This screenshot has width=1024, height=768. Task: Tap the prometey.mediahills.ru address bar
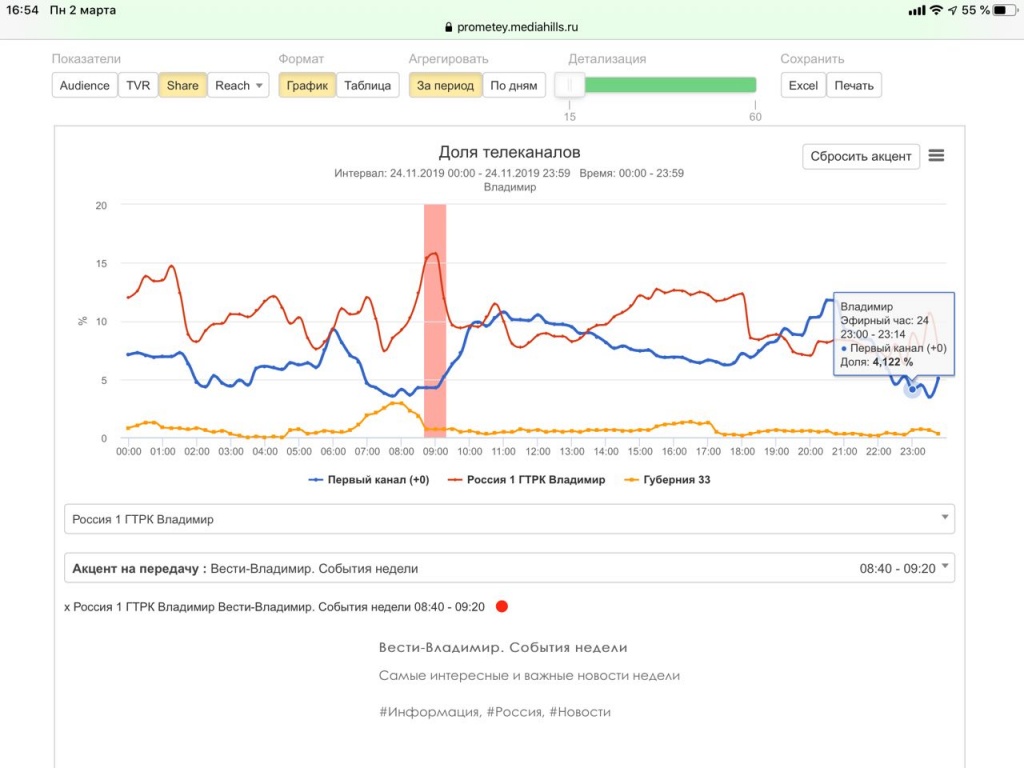click(512, 27)
